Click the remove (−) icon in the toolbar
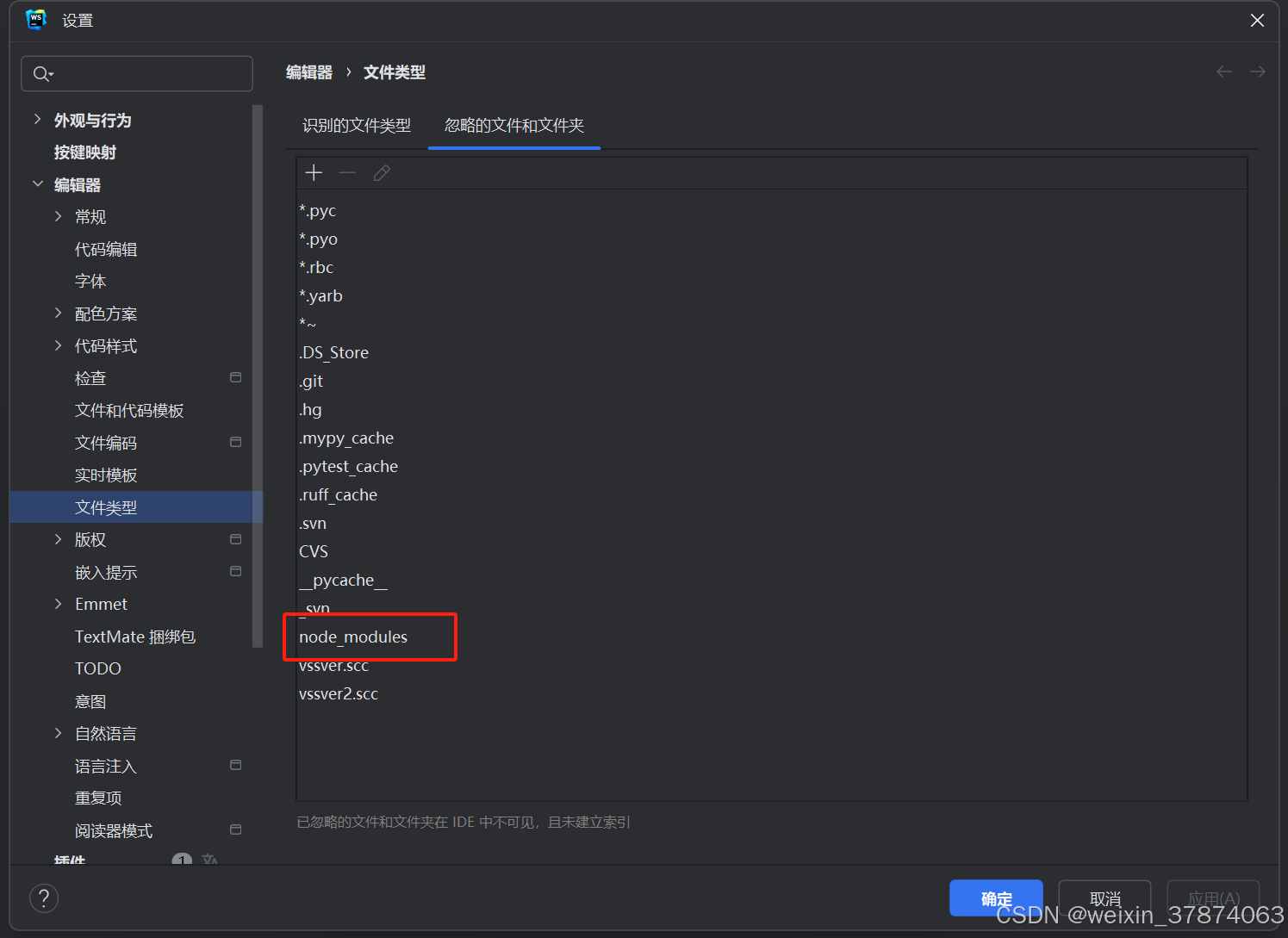This screenshot has width=1288, height=938. tap(347, 172)
